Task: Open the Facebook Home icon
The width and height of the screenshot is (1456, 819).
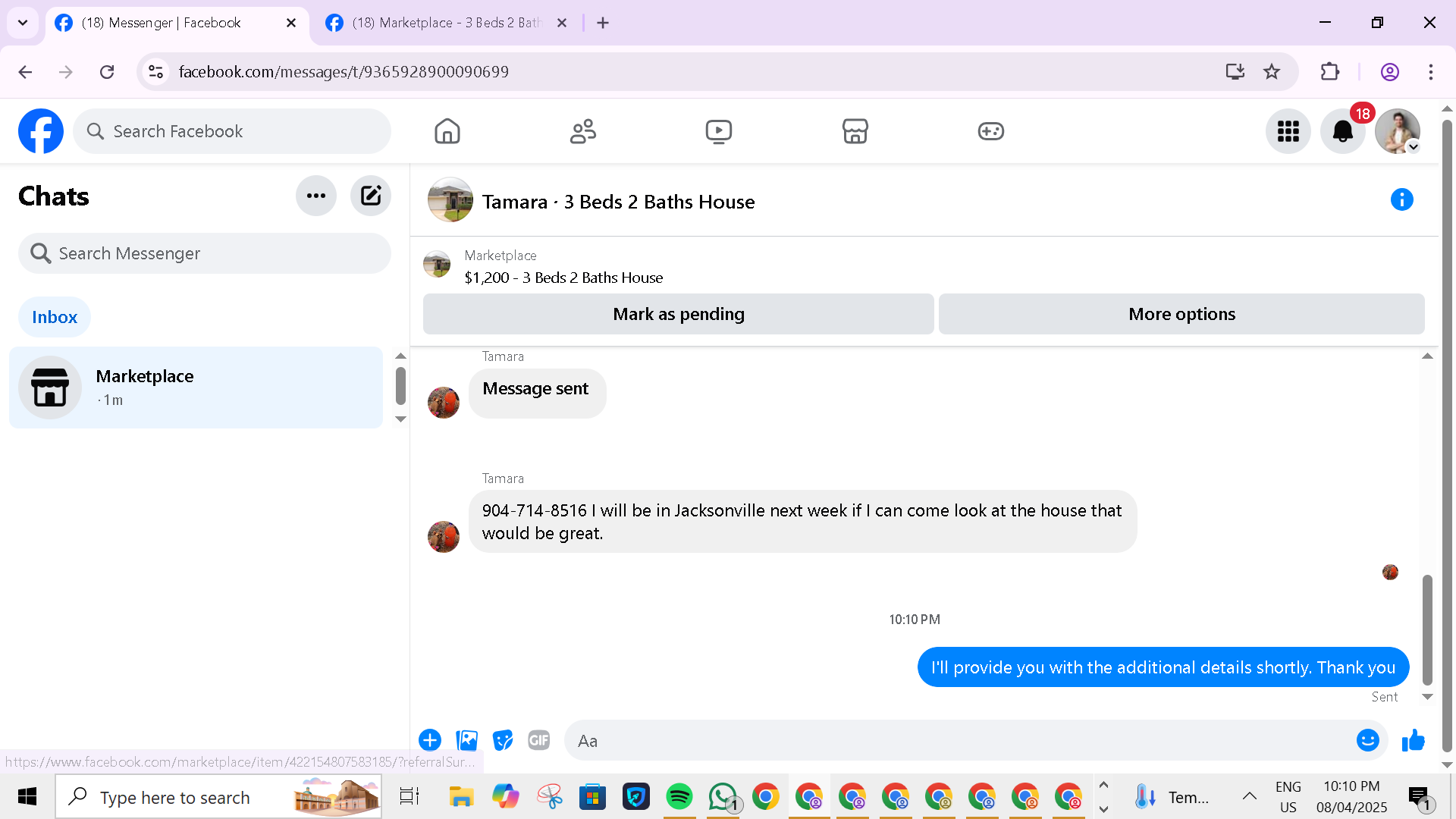Action: point(447,131)
